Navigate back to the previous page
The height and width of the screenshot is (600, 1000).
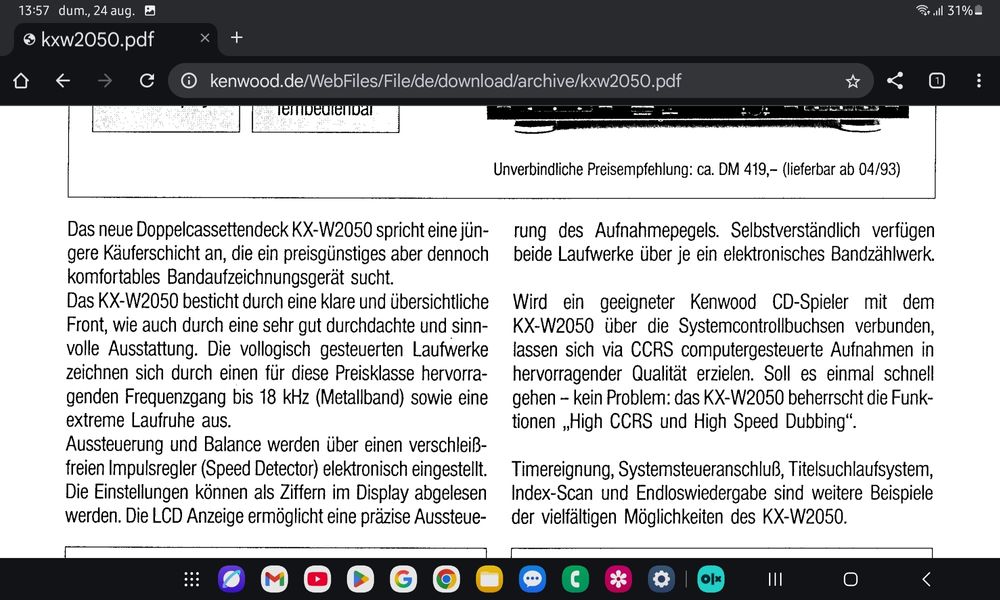pyautogui.click(x=62, y=81)
